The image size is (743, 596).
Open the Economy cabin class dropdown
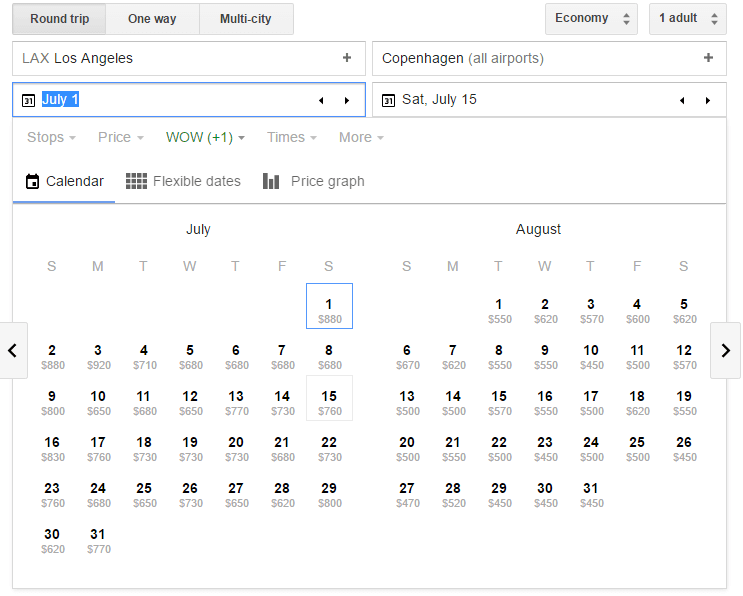[590, 18]
